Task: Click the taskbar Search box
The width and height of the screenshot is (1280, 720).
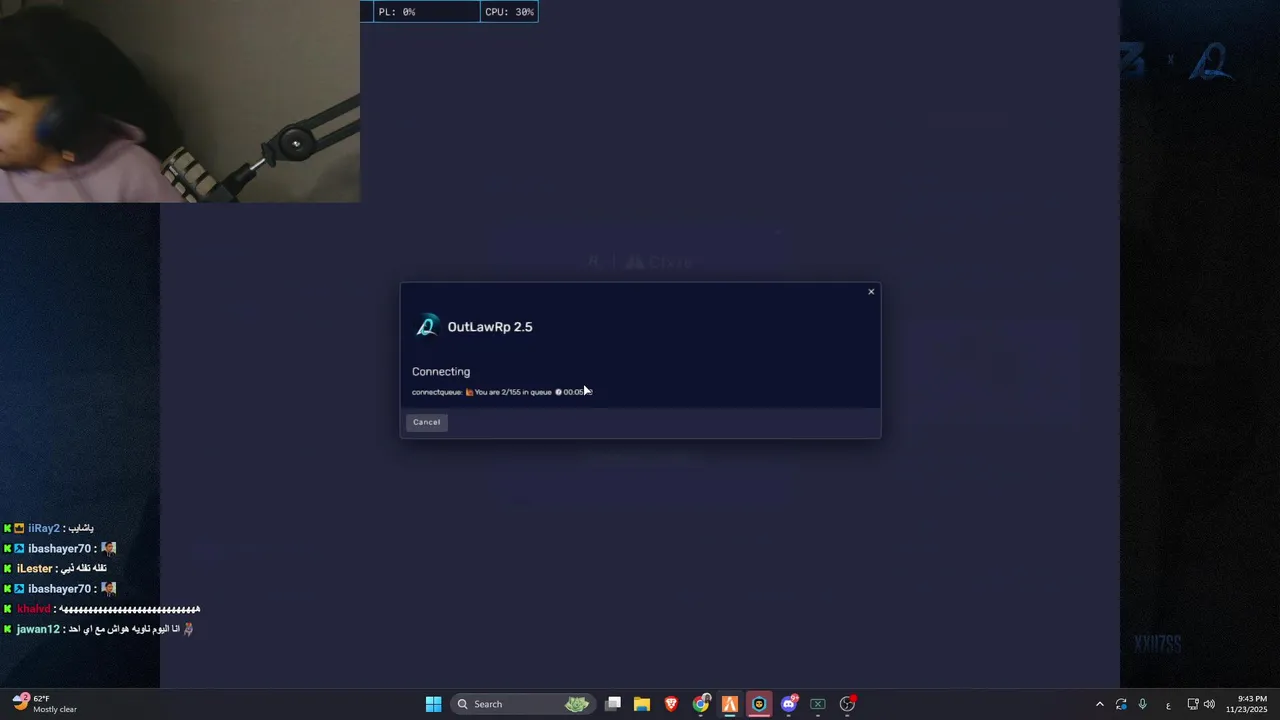Action: tap(523, 704)
